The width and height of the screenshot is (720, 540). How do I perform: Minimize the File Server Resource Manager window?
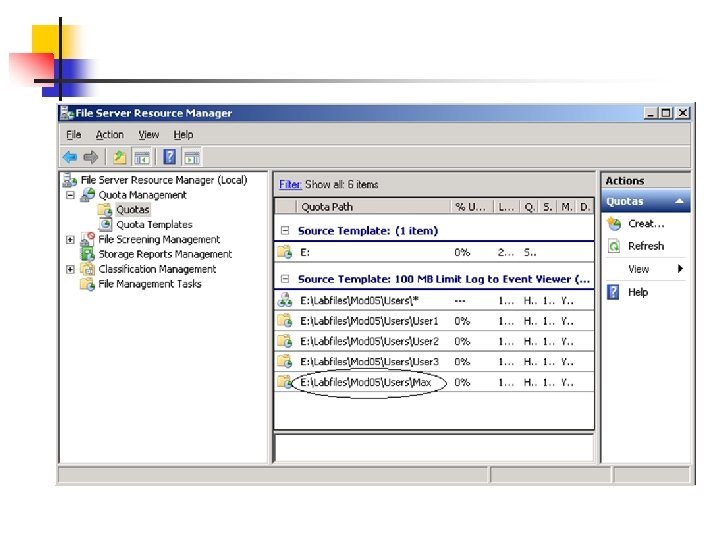click(x=650, y=113)
